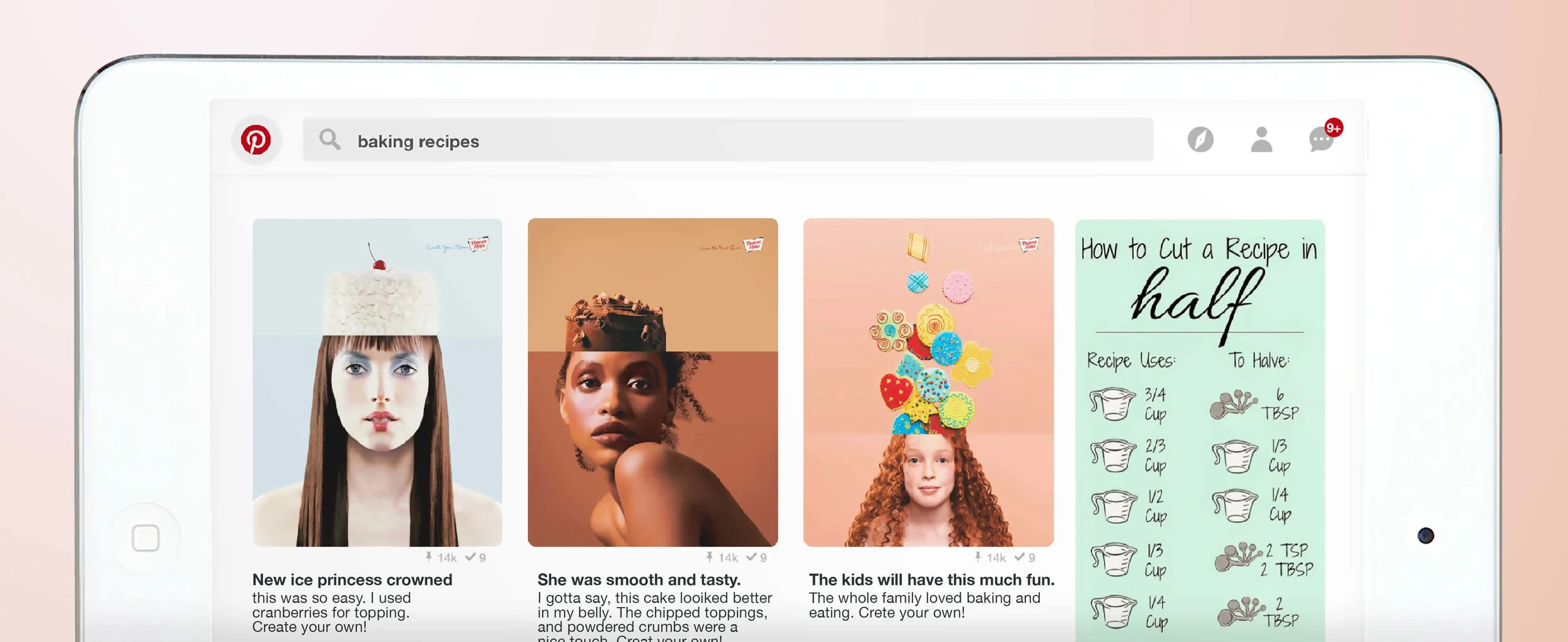This screenshot has width=1568, height=642.
Task: Click description 'The whole family loved baking'
Action: (924, 606)
